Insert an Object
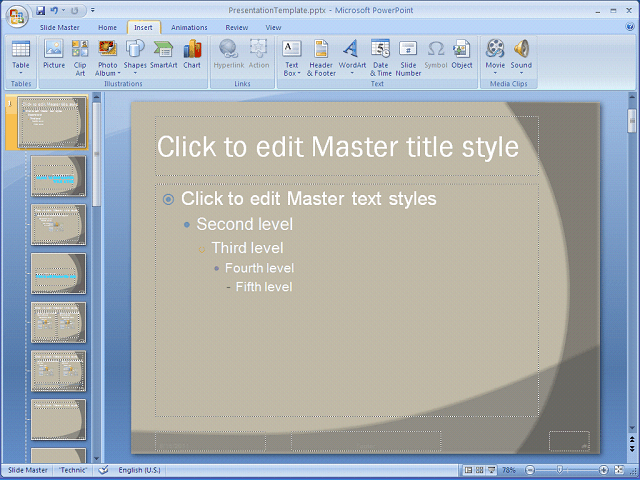Viewport: 640px width, 480px height. click(462, 54)
